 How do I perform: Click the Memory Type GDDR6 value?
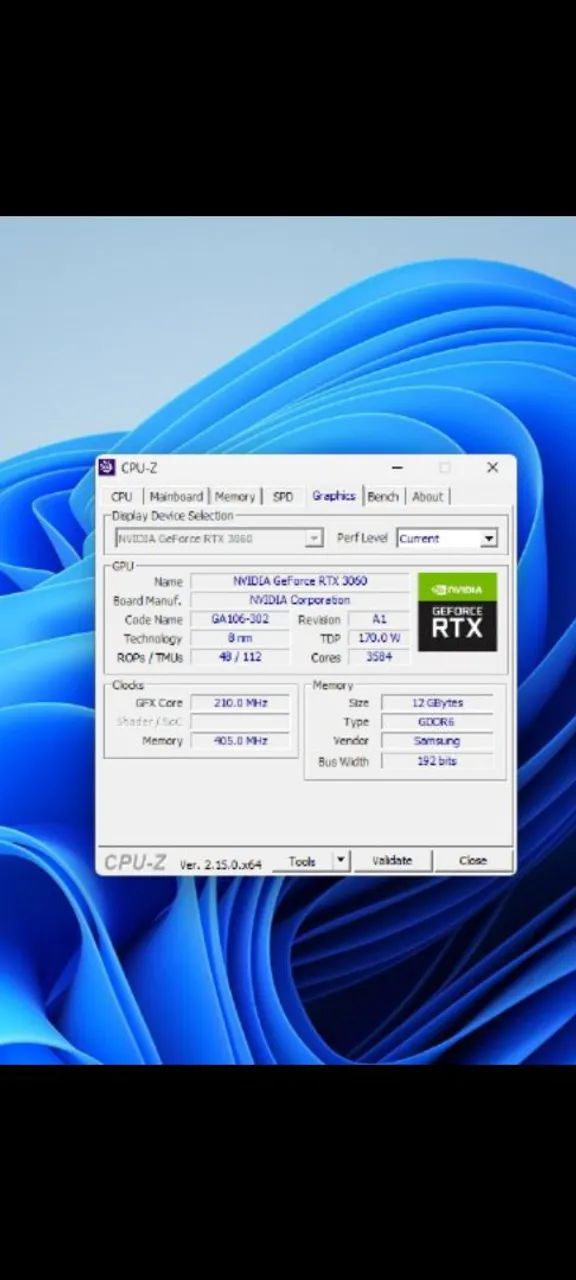437,722
